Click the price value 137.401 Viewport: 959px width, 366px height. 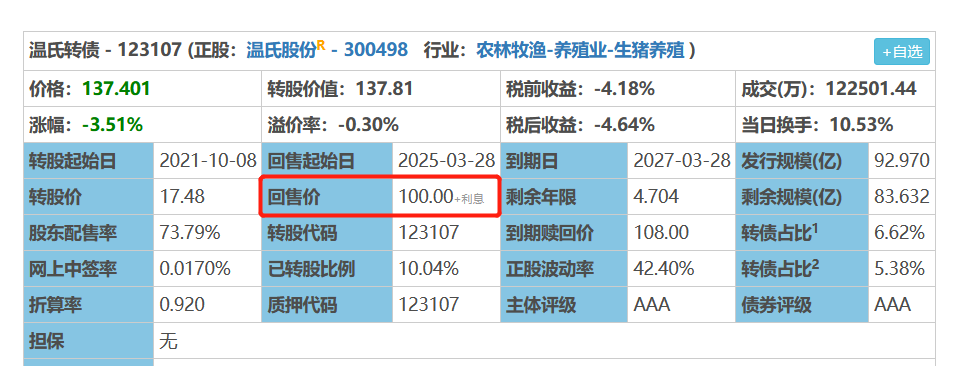[116, 89]
